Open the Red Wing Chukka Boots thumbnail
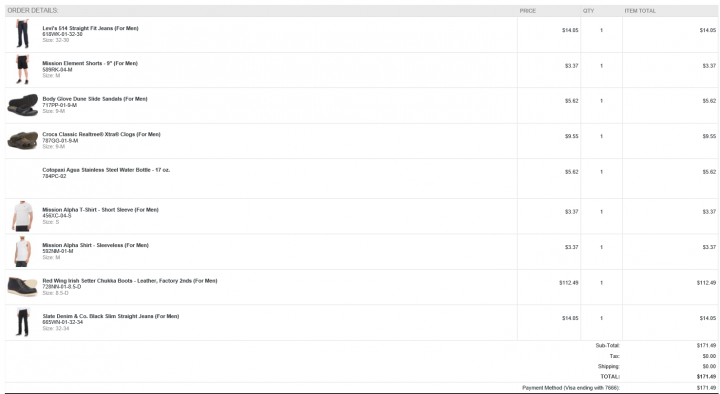This screenshot has height=394, width=720. point(22,287)
